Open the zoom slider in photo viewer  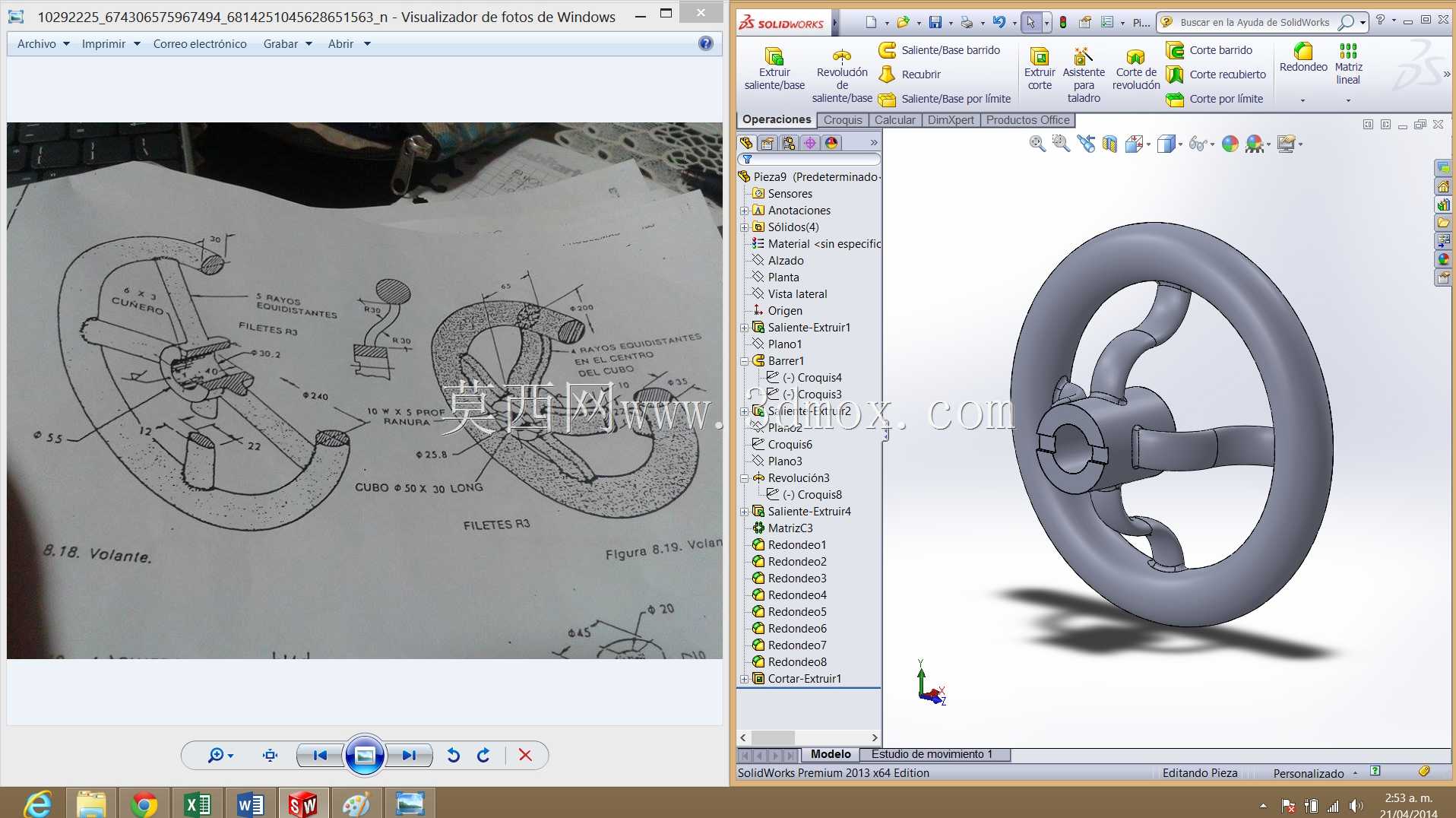coord(220,755)
